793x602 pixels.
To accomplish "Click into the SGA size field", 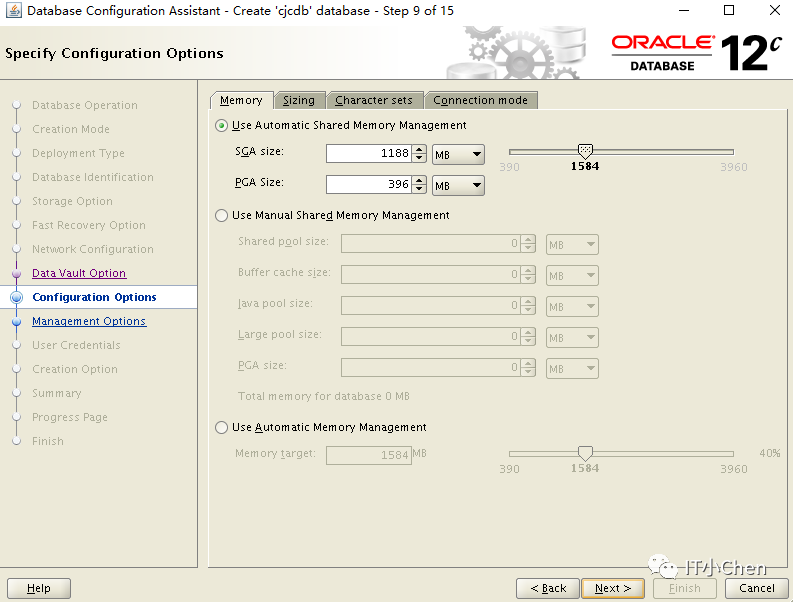I will [369, 154].
